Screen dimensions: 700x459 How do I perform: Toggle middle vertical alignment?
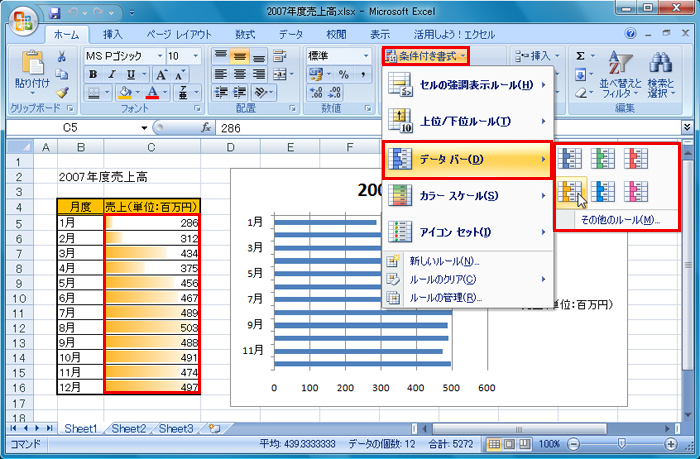(x=240, y=56)
